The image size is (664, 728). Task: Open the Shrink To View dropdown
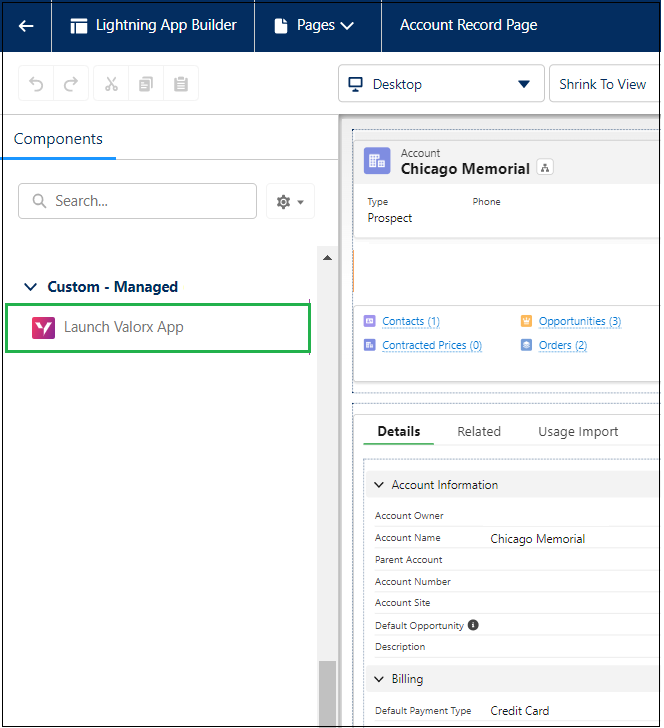(x=604, y=84)
